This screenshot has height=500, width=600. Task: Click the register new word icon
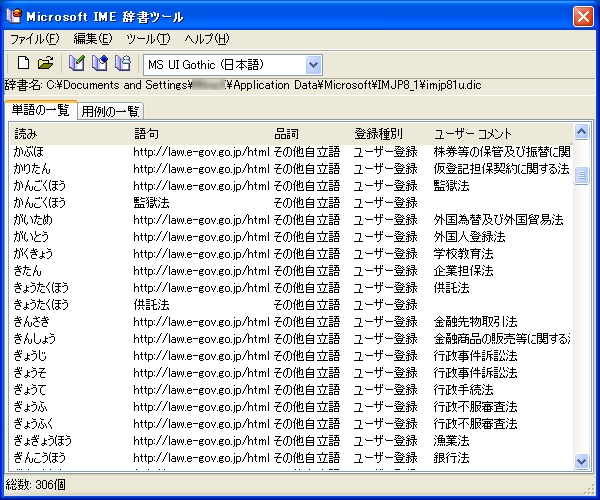(x=77, y=63)
